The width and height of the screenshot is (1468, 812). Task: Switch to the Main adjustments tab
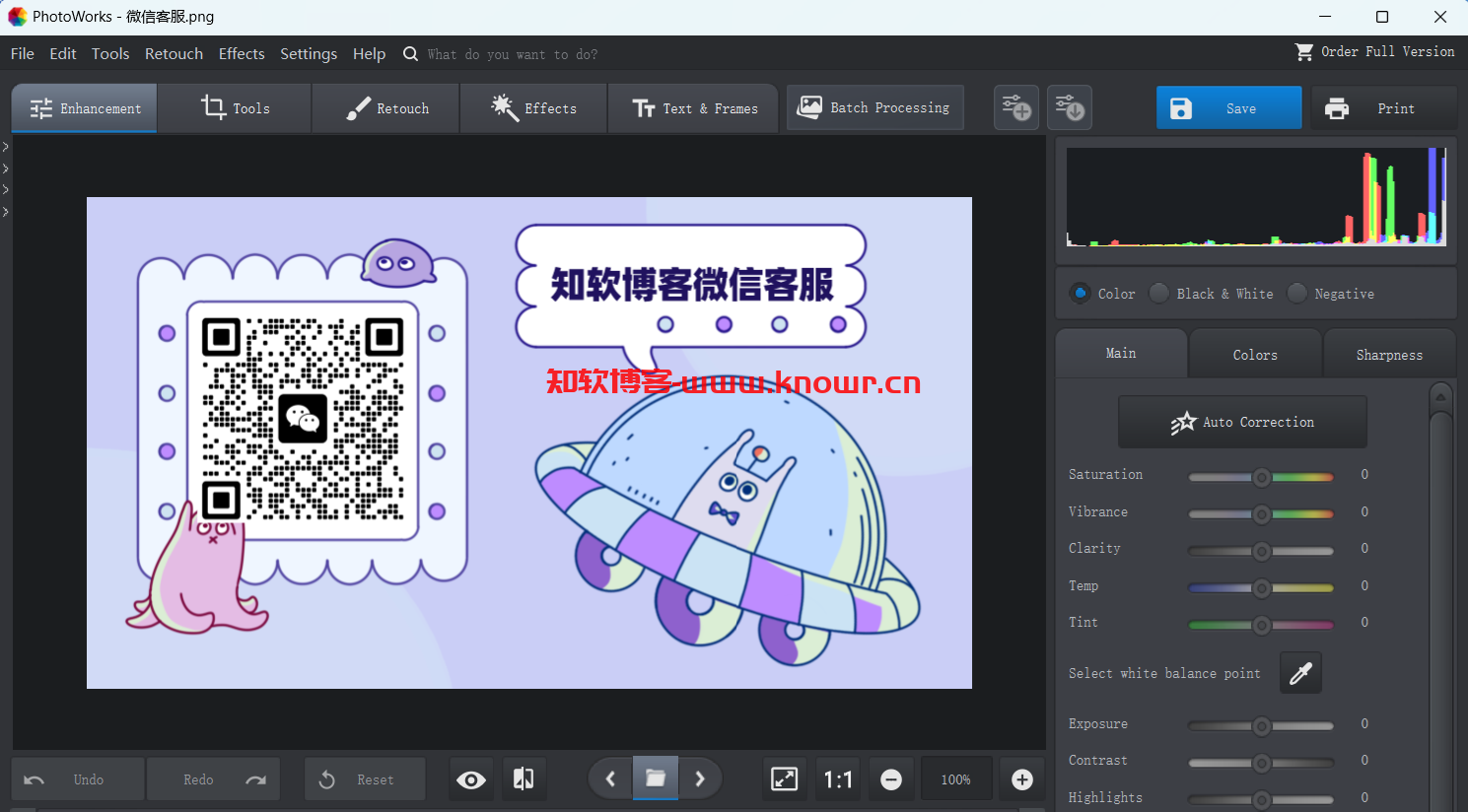pyautogui.click(x=1121, y=353)
